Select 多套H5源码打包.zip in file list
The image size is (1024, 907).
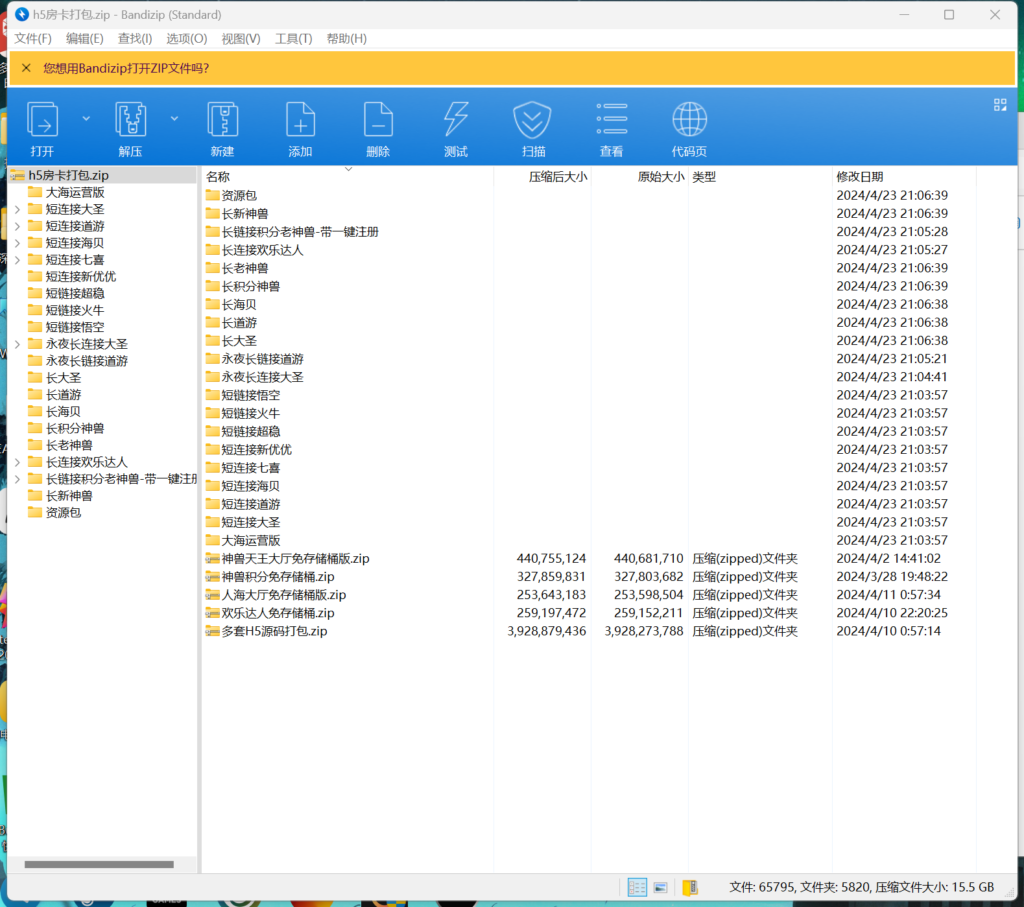(274, 631)
